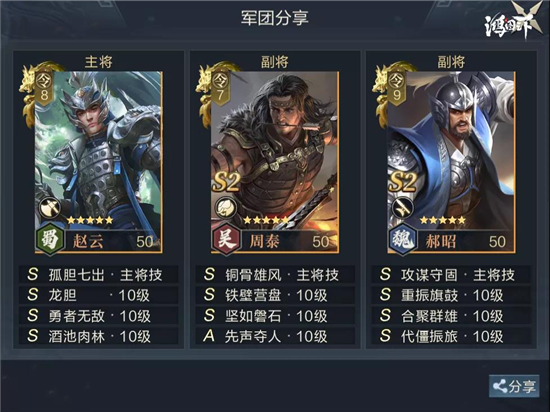Tap the 蜀 faction badge on 赵云 card

coord(50,240)
